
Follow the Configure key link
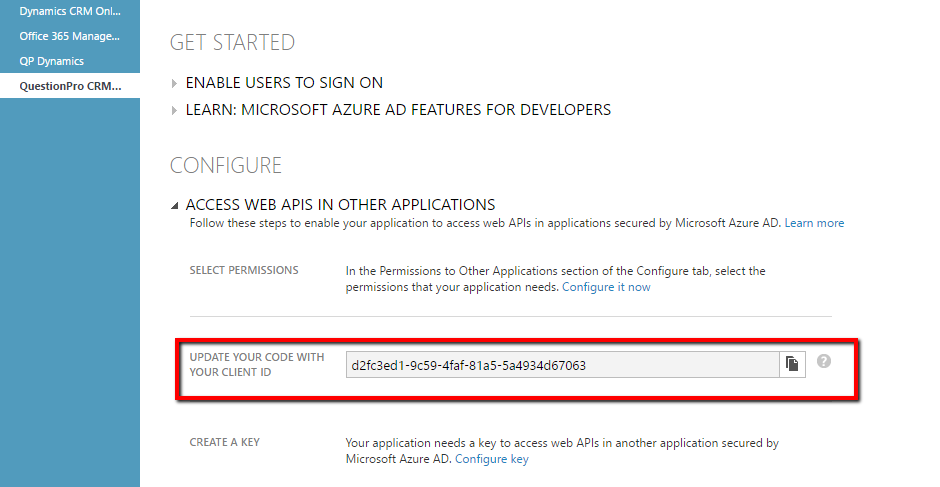click(x=492, y=459)
